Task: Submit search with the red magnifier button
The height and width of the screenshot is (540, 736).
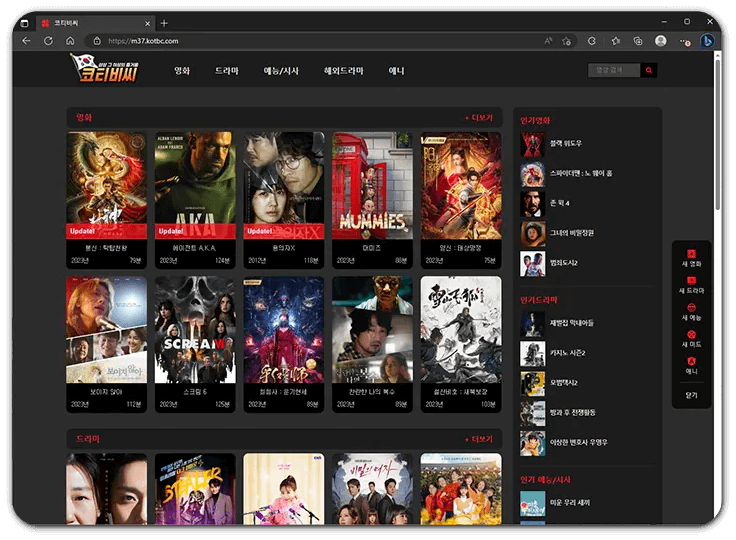Action: [x=649, y=70]
